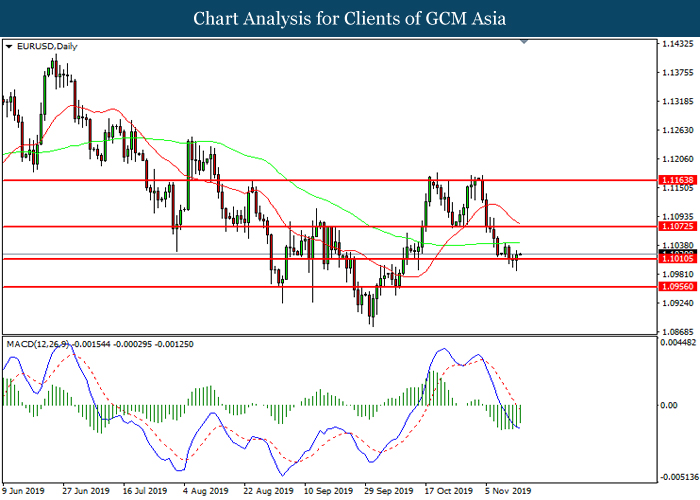
Task: Click the MACD(12,26,9) indicator label
Action: tap(40, 344)
